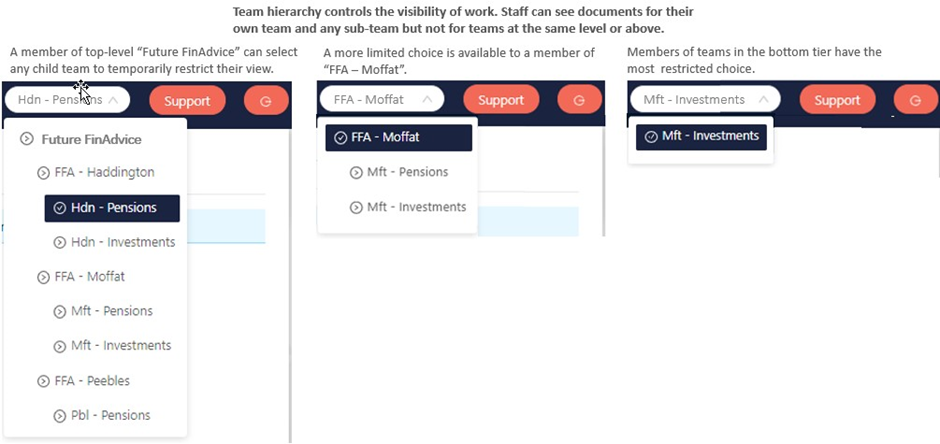The width and height of the screenshot is (940, 444).
Task: Click the Support button in the right header
Action: (x=837, y=100)
